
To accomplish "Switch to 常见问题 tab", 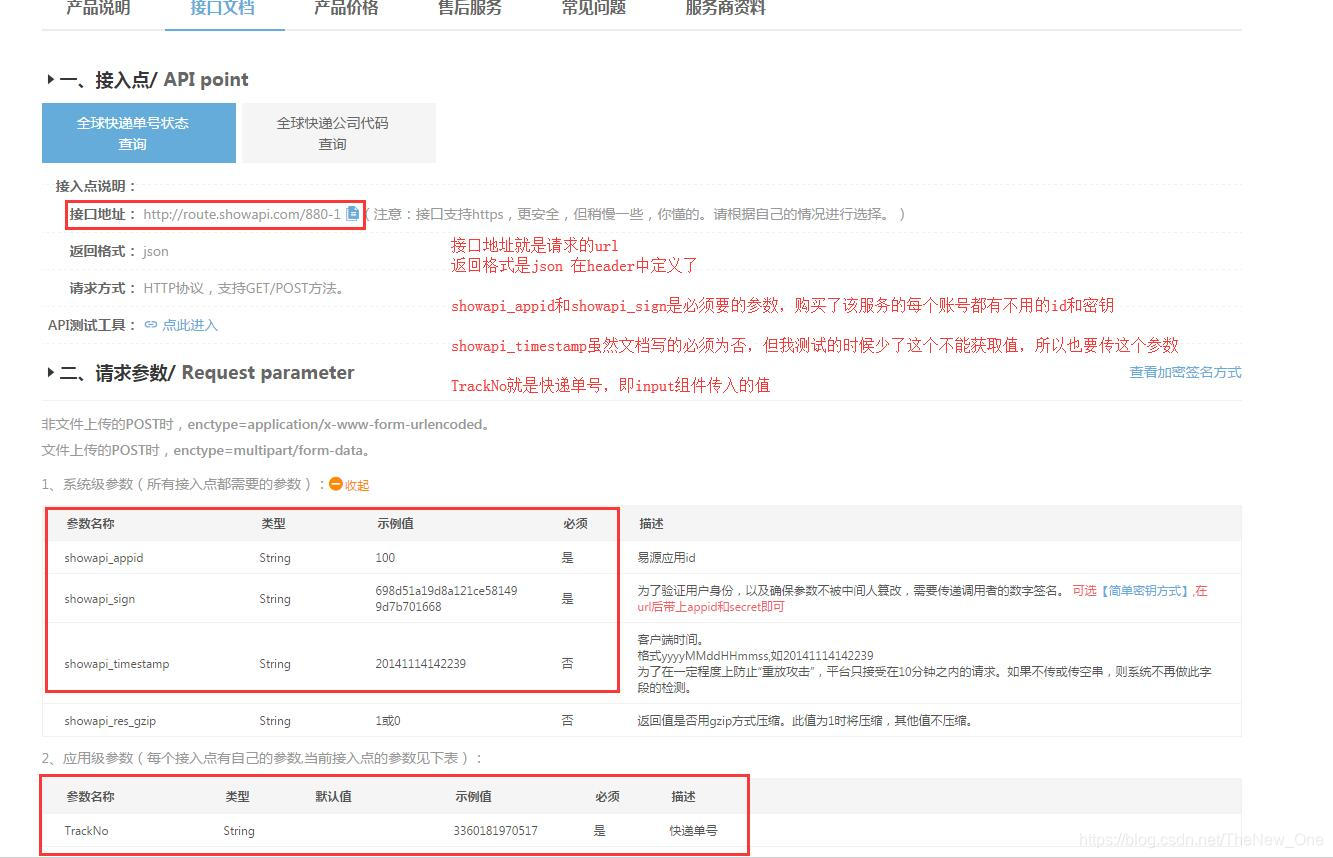I will point(594,8).
